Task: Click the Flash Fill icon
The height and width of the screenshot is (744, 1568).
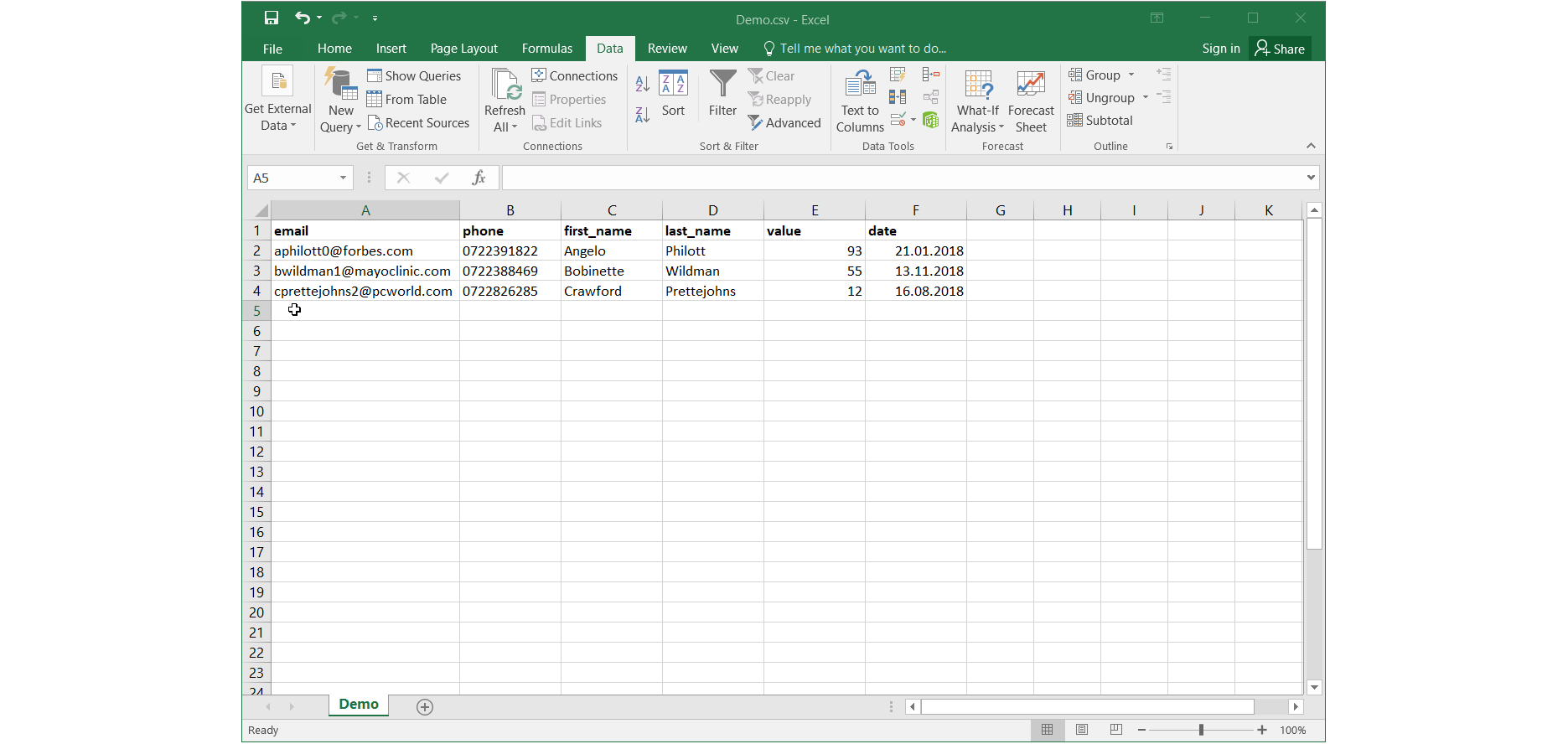Action: (x=898, y=75)
